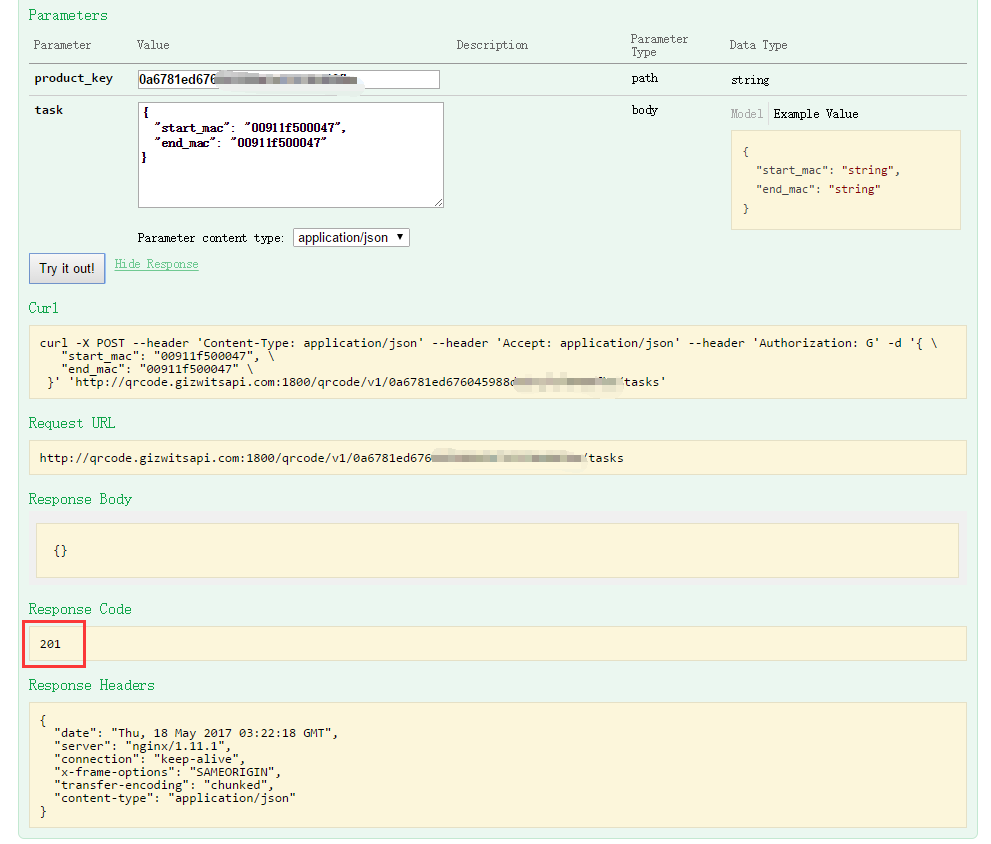Click the Curl section heading

[44, 308]
